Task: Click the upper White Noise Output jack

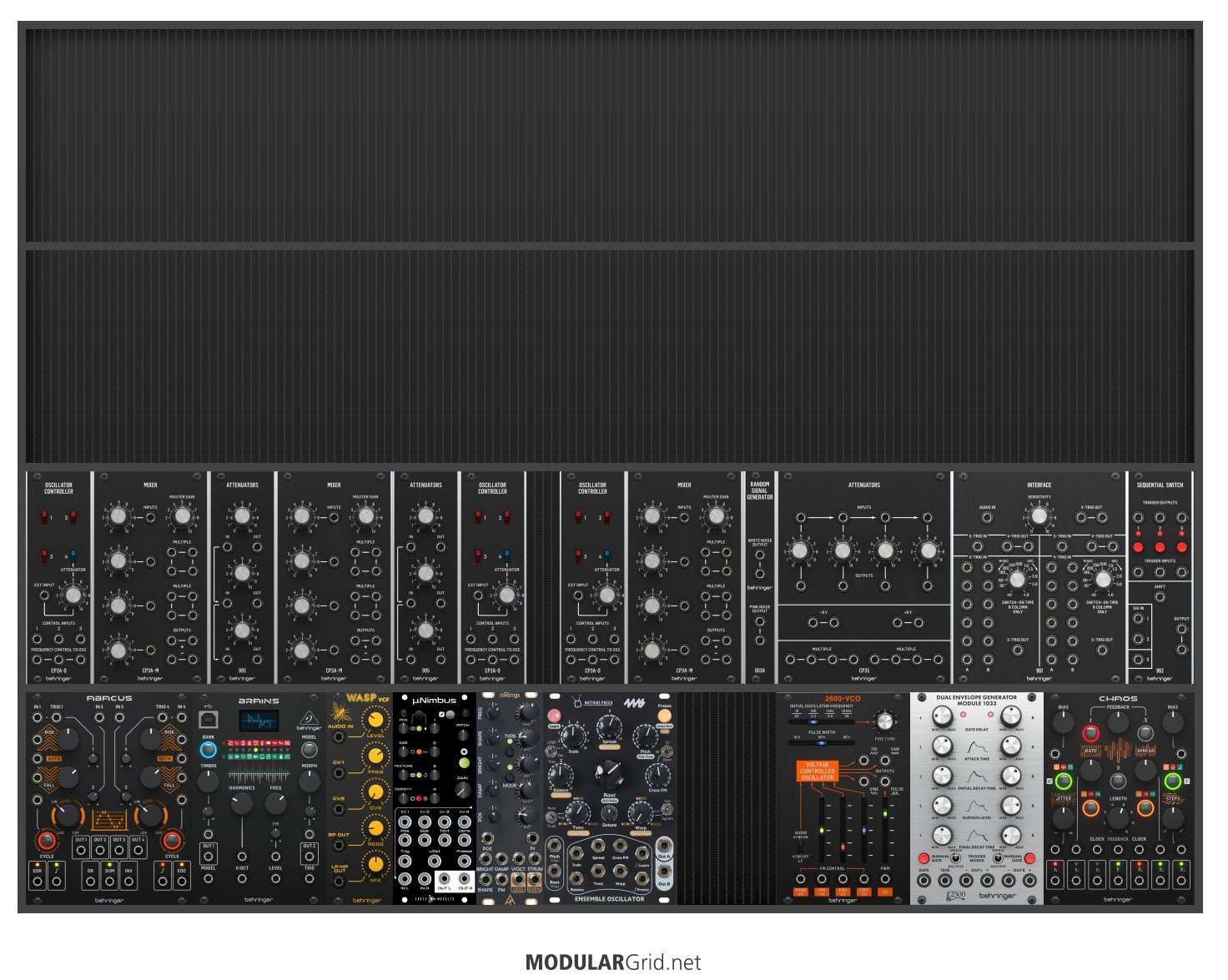Action: coord(759,553)
